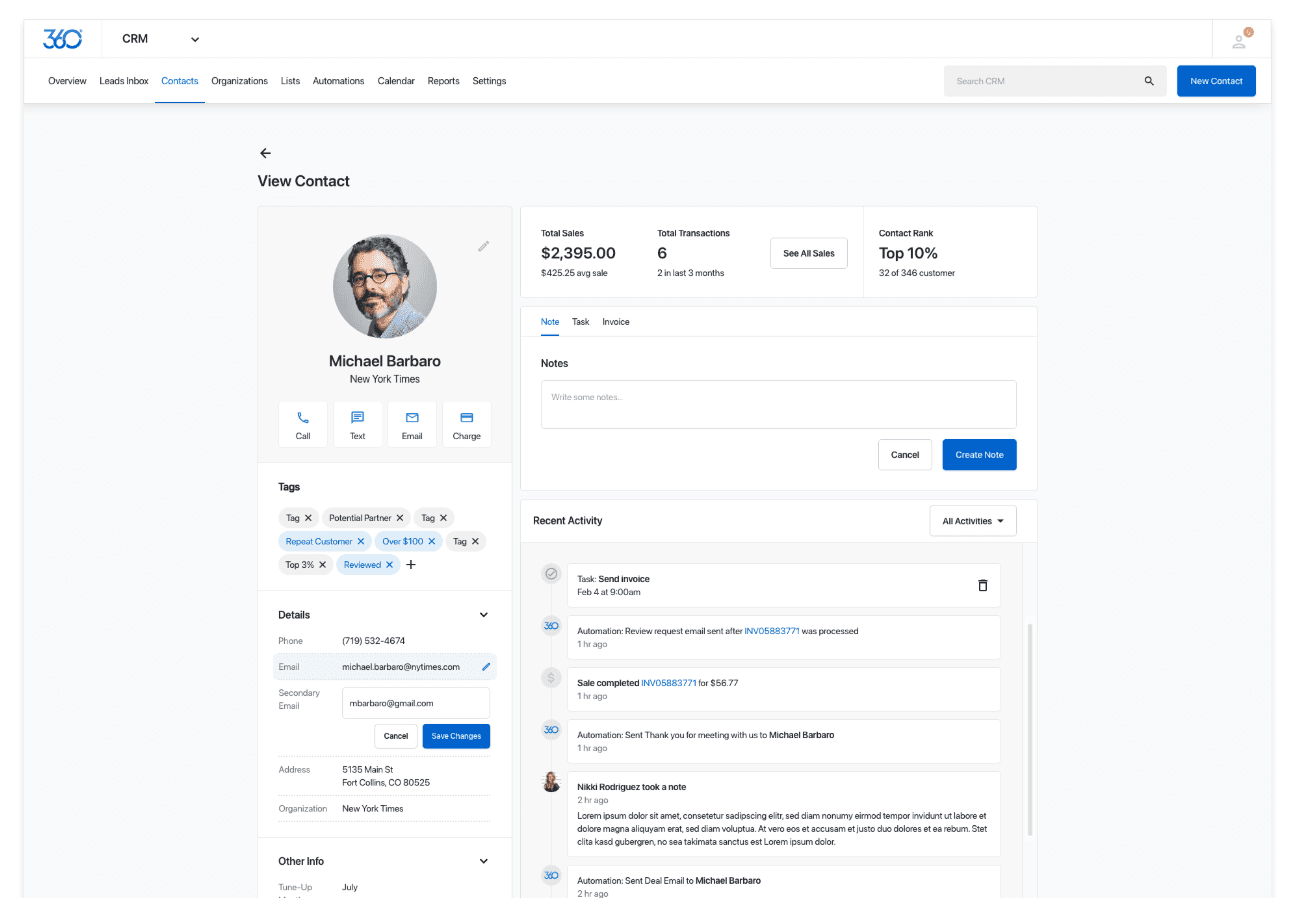Click the Email envelope icon
The height and width of the screenshot is (898, 1299).
[x=412, y=418]
